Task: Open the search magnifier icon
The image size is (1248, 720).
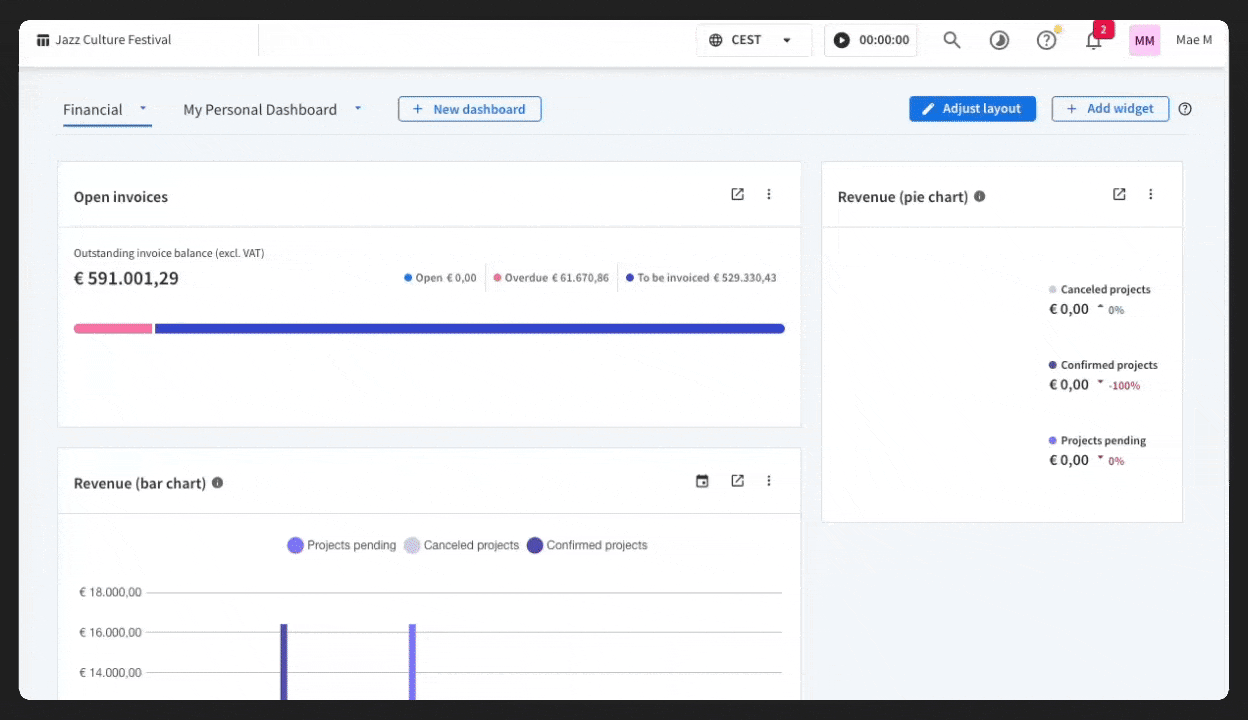Action: [952, 40]
